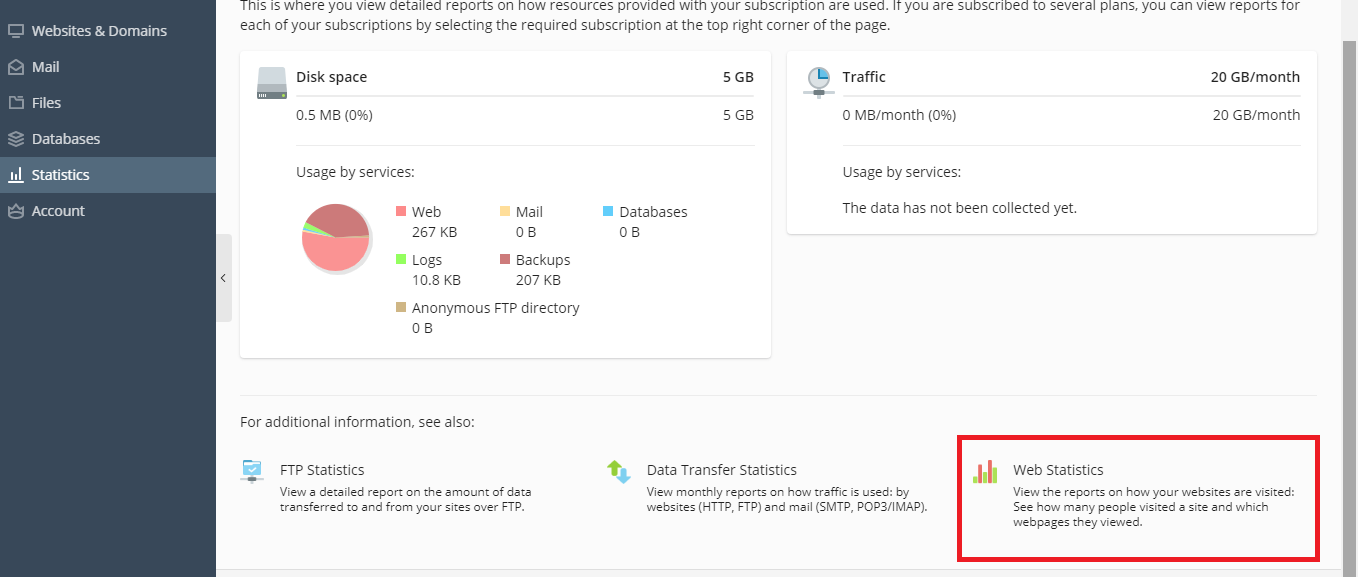Click the Account icon in sidebar
The height and width of the screenshot is (577, 1358).
click(16, 211)
